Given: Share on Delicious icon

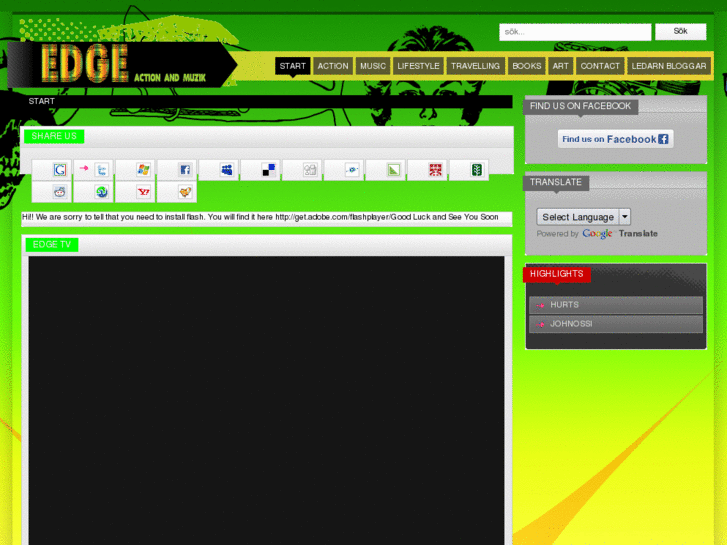Looking at the screenshot, I should point(268,170).
